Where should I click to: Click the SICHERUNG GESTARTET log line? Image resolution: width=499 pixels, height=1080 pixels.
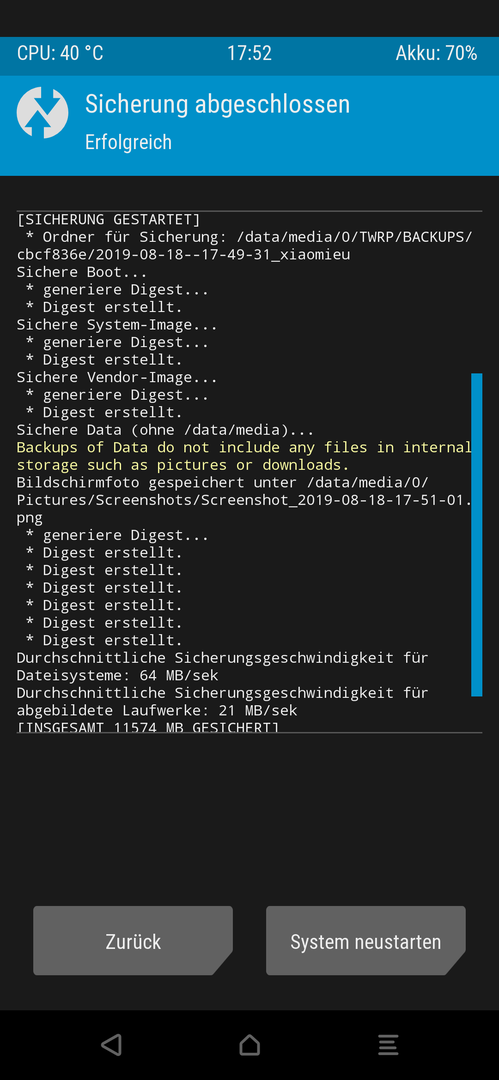[108, 220]
